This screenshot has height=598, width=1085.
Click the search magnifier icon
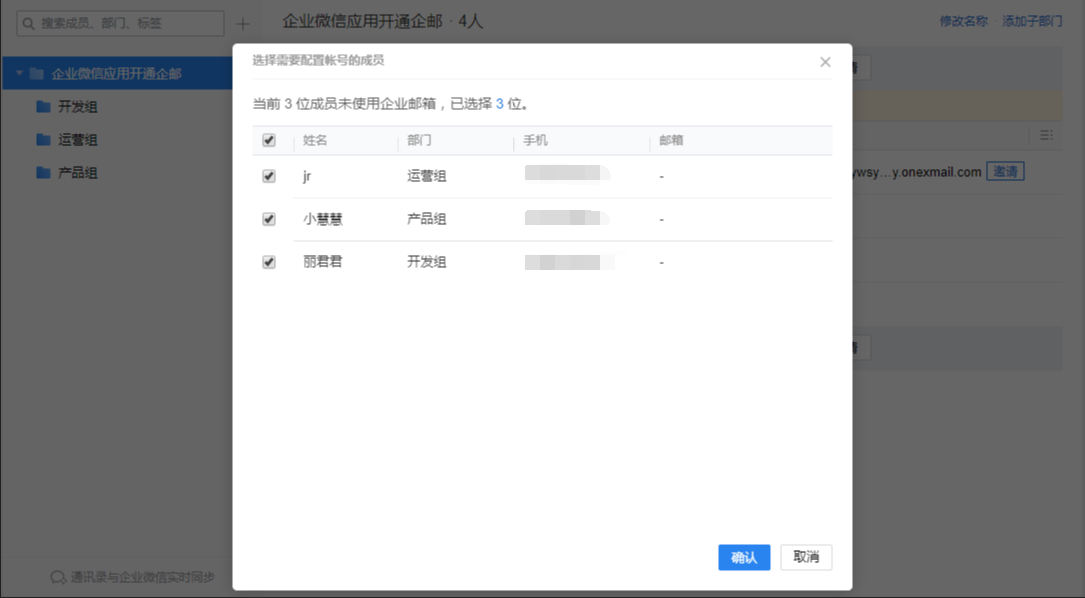28,24
